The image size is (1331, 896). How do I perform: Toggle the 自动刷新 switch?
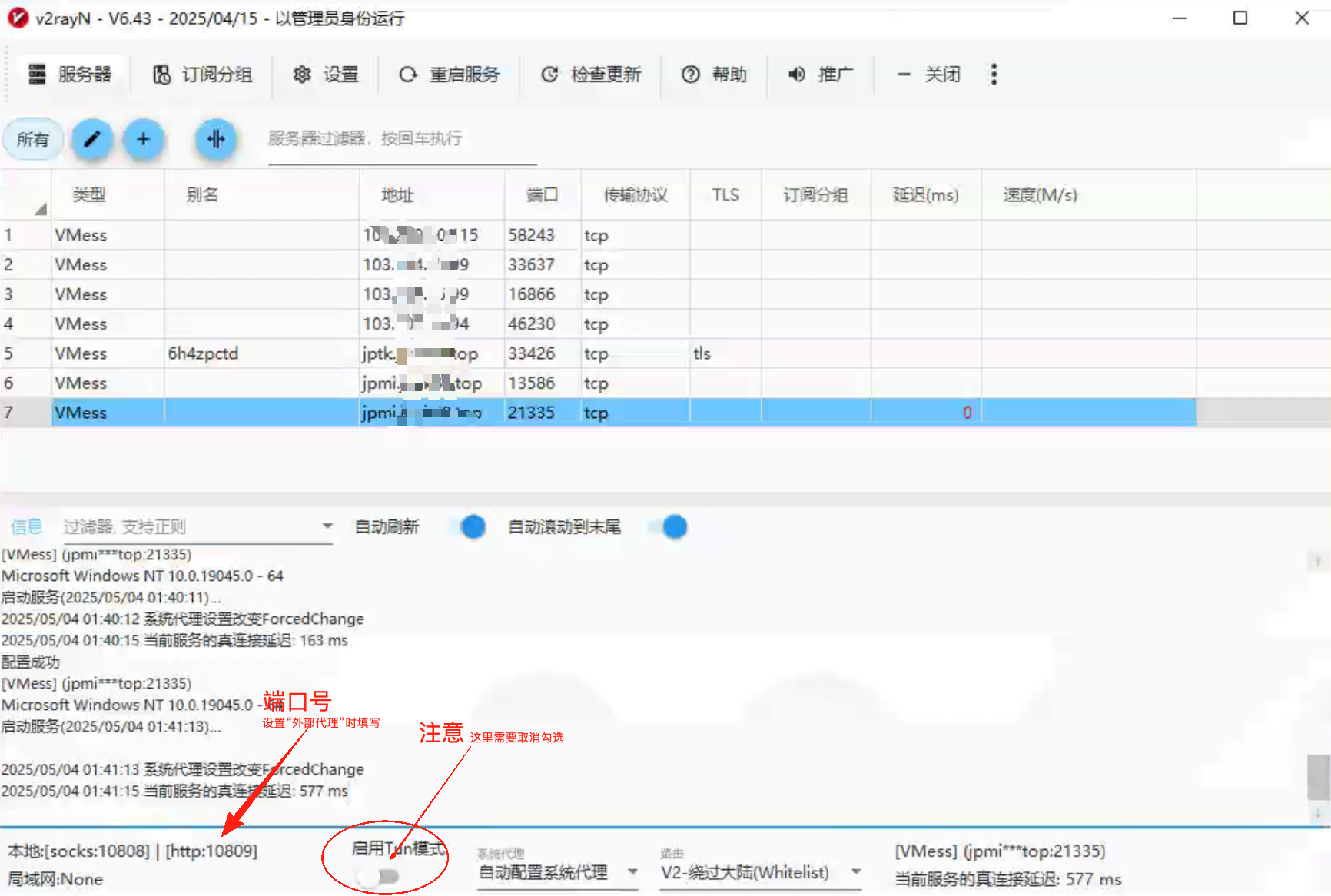point(467,527)
